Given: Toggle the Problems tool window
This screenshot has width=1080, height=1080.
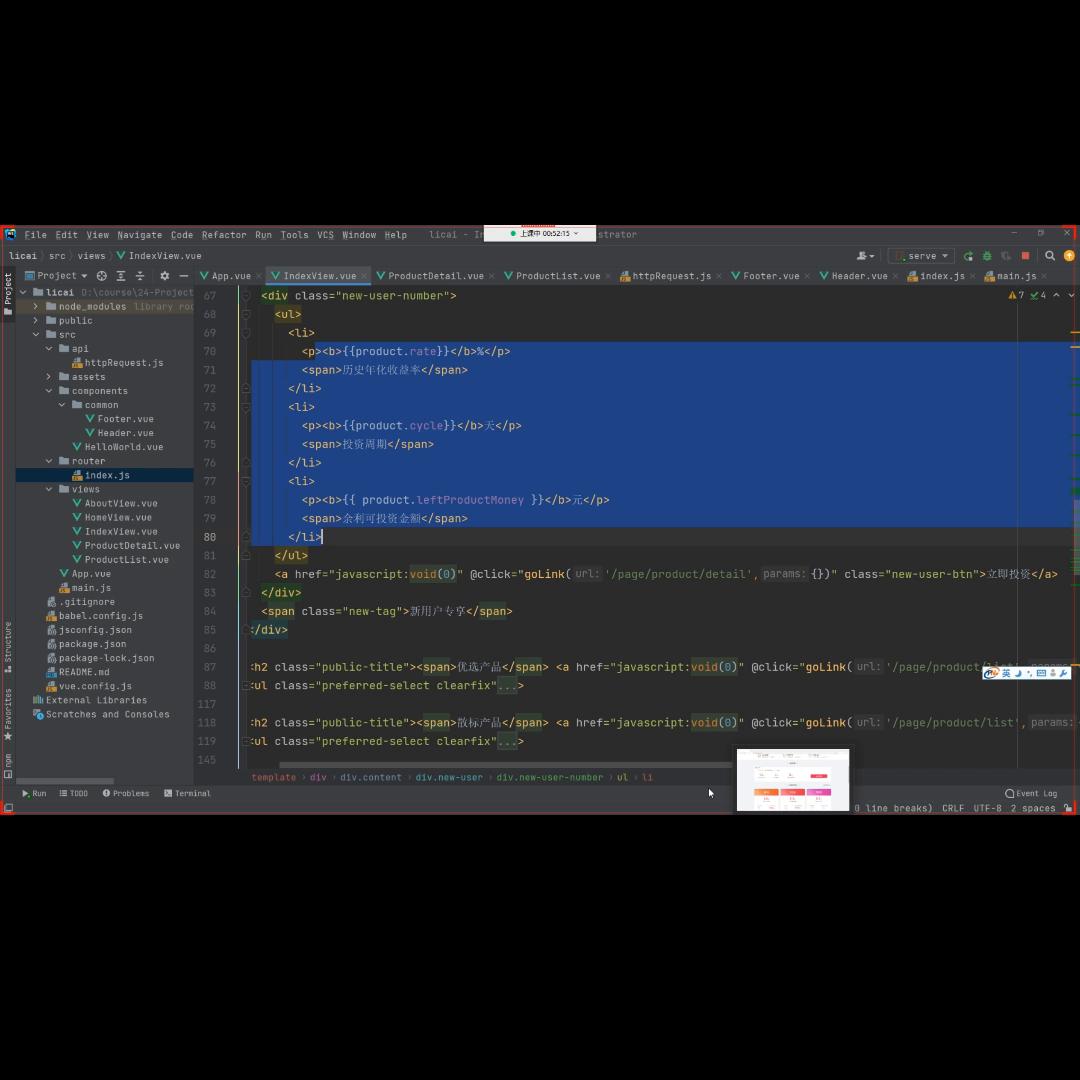Looking at the screenshot, I should 125,793.
